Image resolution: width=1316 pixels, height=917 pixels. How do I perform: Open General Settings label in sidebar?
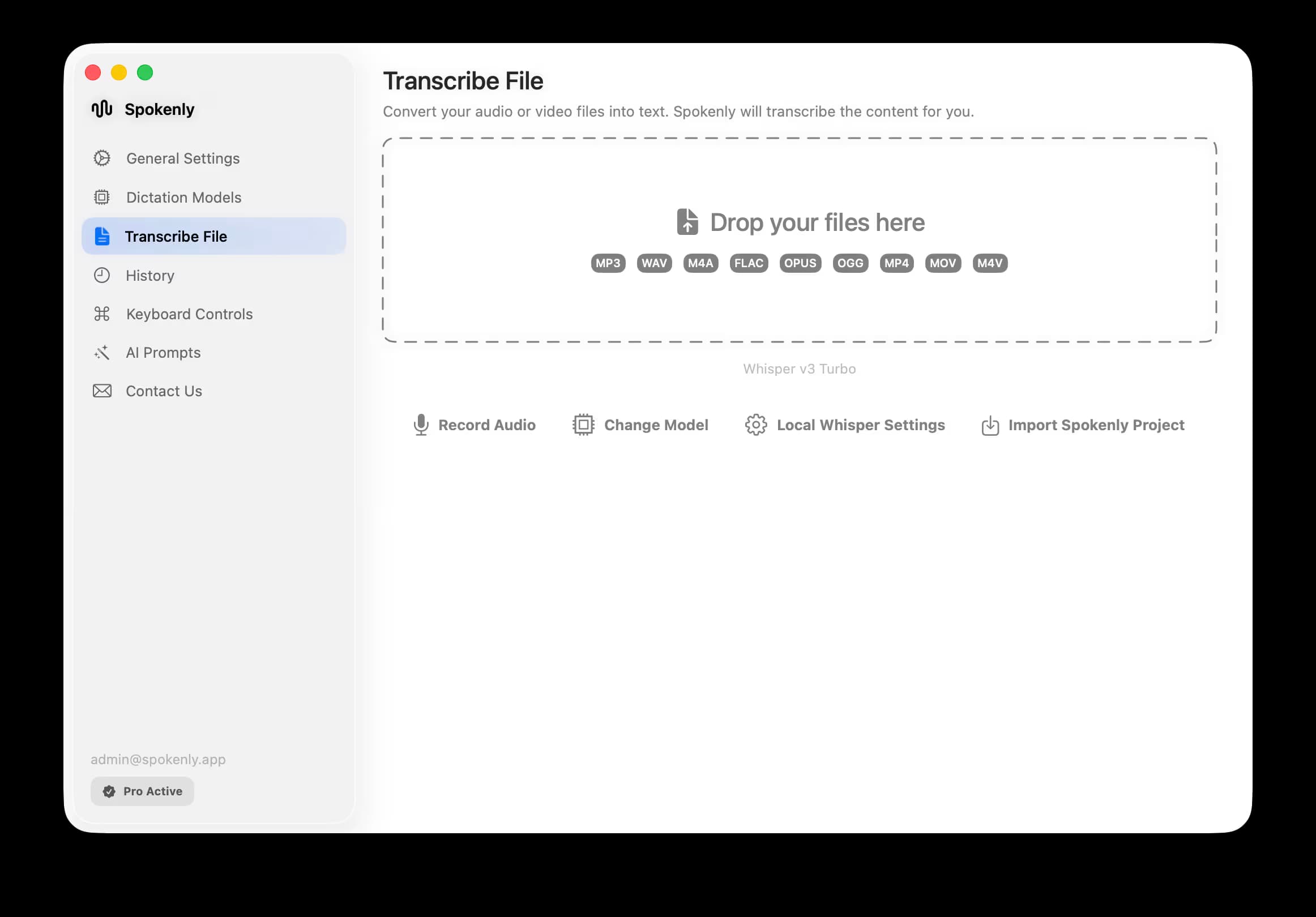tap(183, 158)
